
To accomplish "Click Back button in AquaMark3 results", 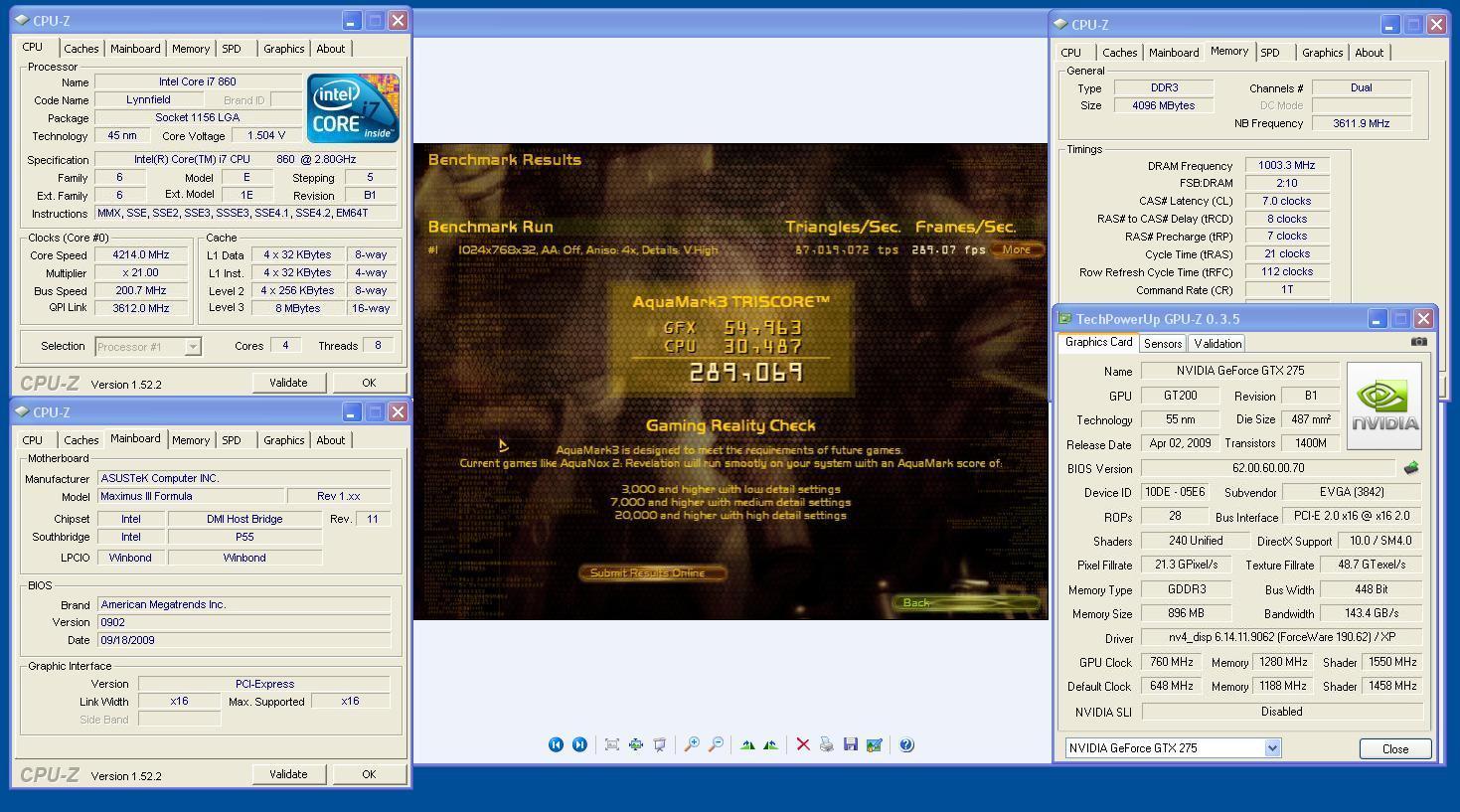I will (966, 602).
